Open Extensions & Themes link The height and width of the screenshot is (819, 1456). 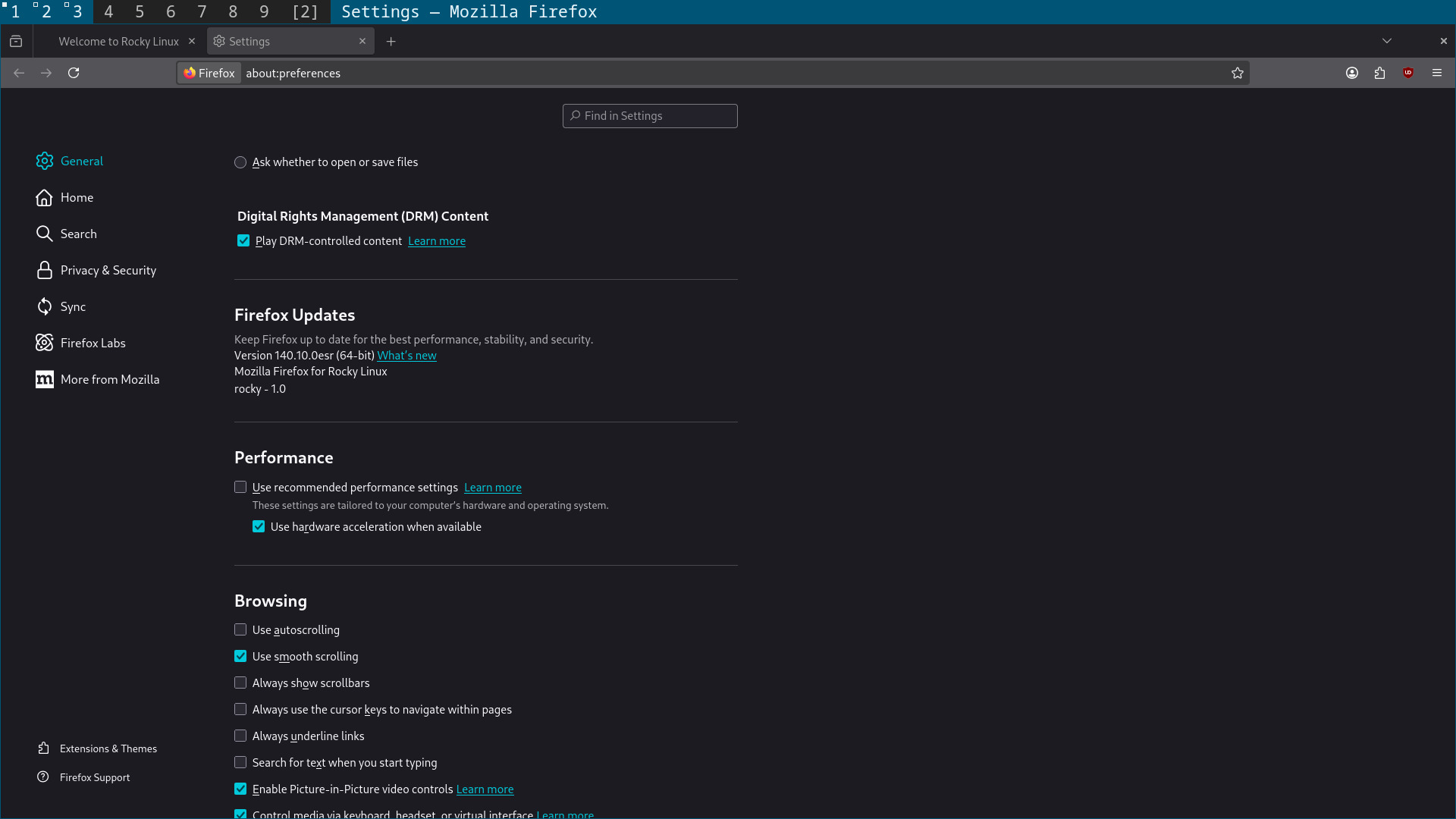point(108,748)
